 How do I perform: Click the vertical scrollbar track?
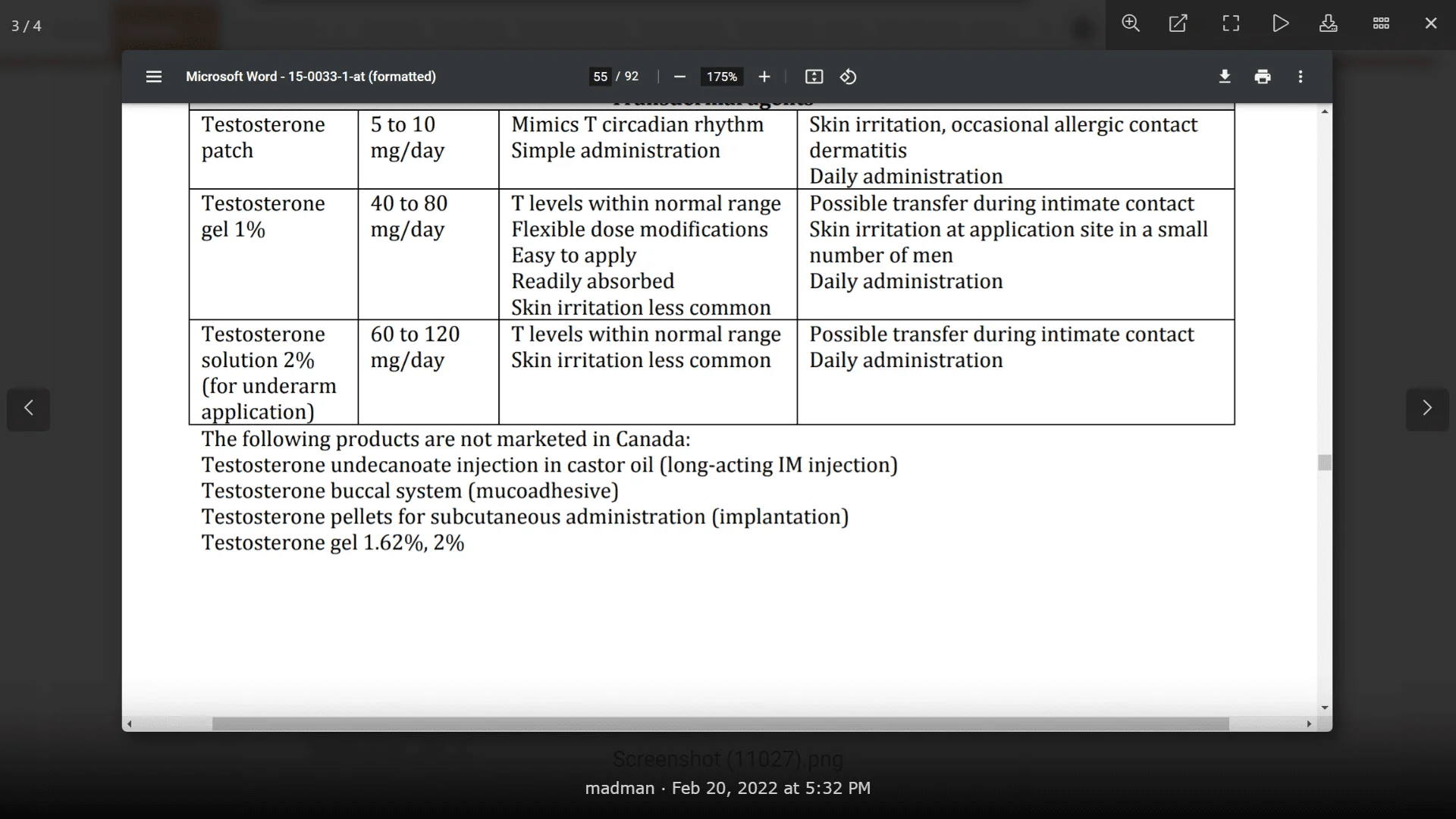click(x=1326, y=600)
